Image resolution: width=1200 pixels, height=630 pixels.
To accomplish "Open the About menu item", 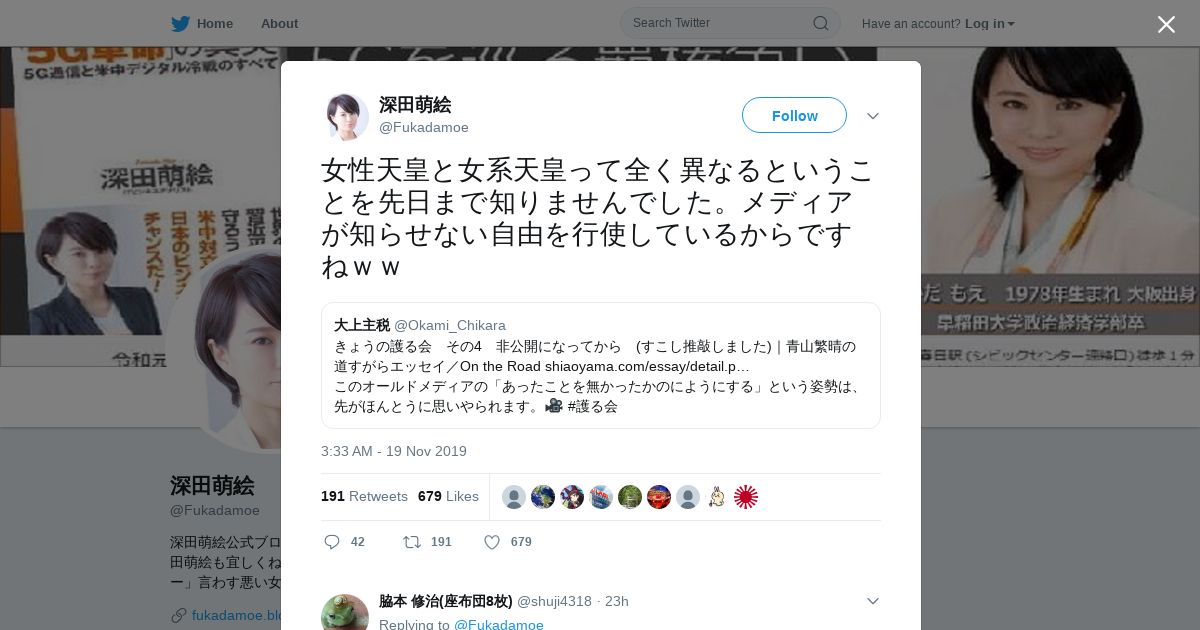I will pyautogui.click(x=279, y=23).
